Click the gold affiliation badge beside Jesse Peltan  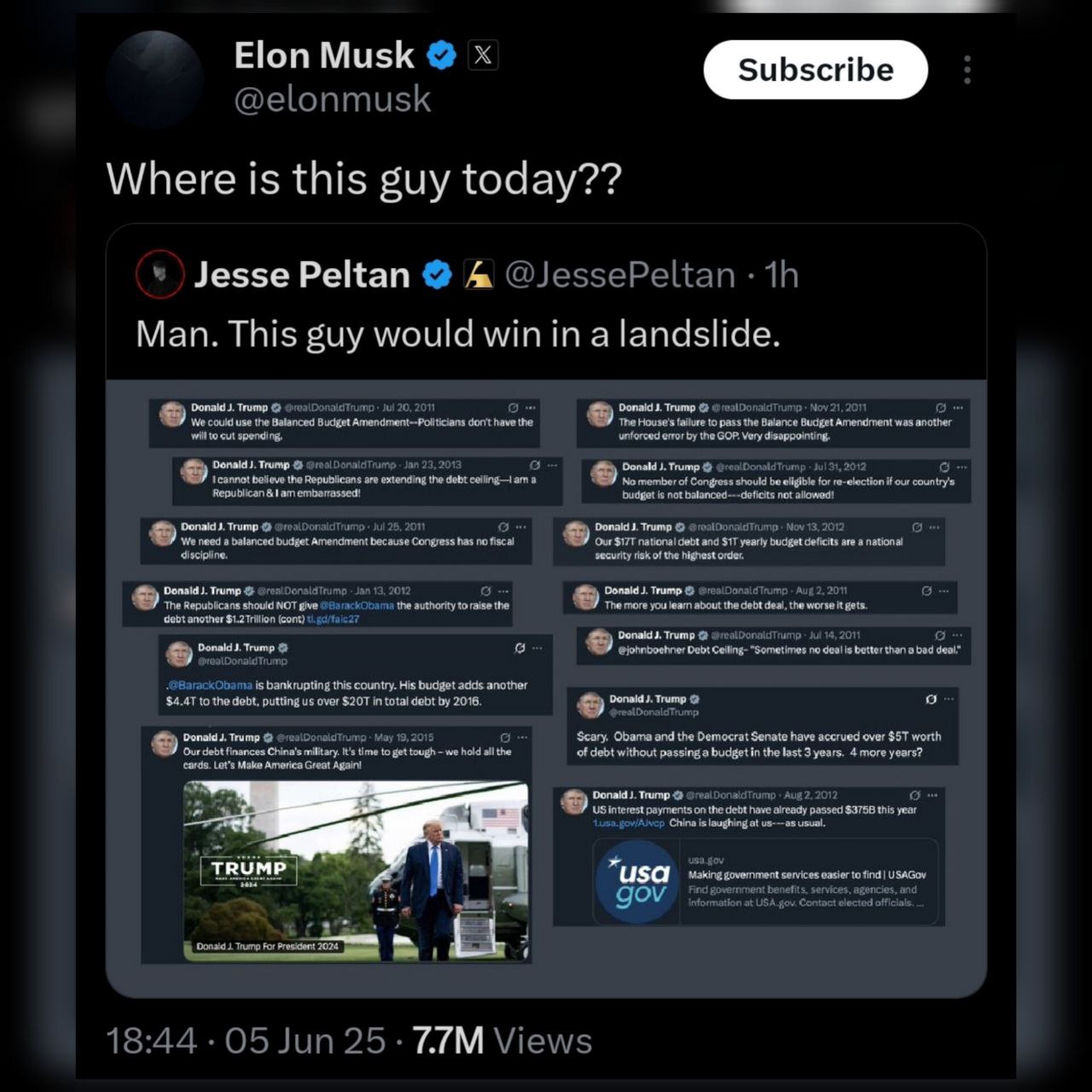pos(478,275)
